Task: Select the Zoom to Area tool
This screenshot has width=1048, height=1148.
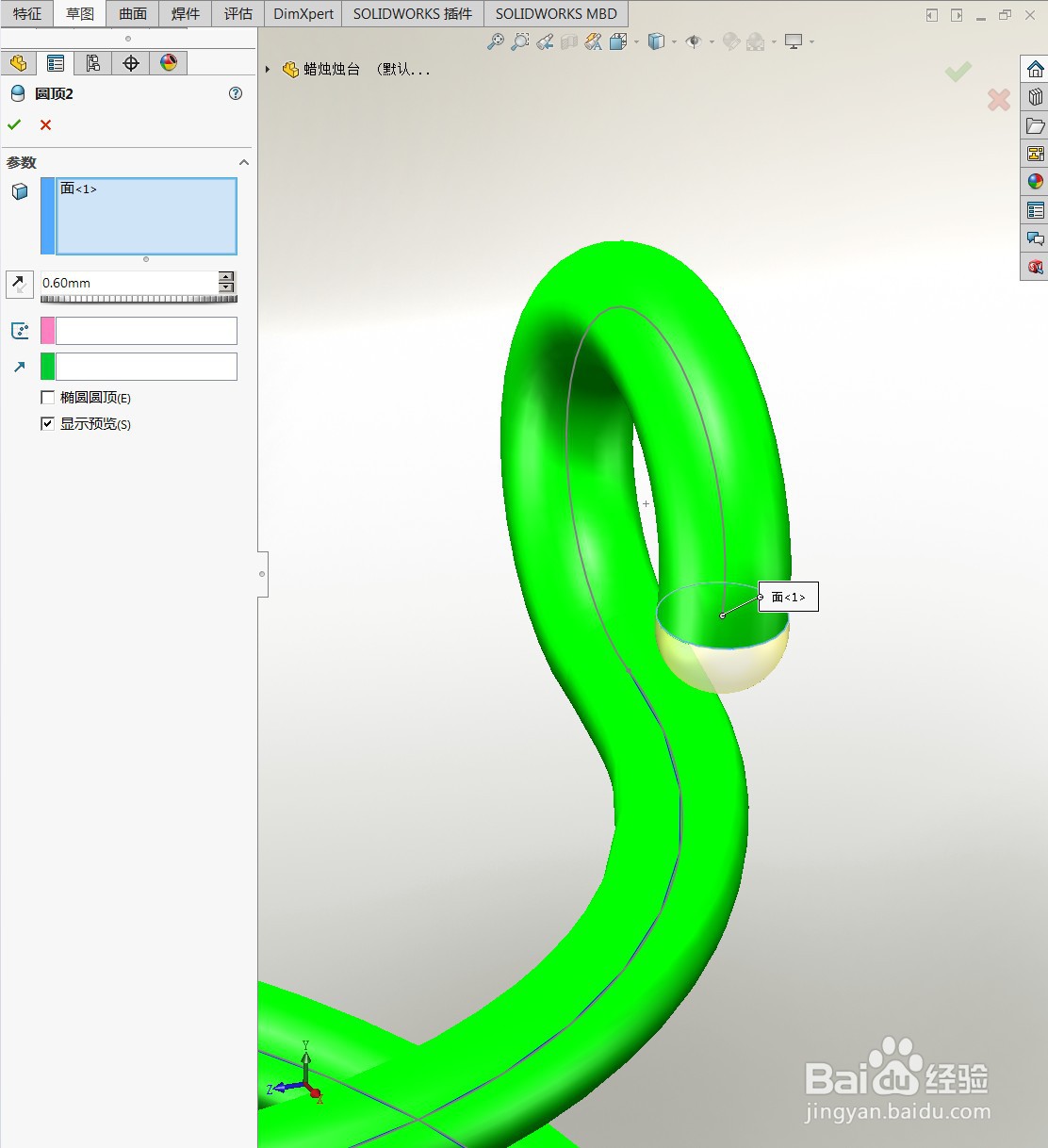Action: (520, 41)
